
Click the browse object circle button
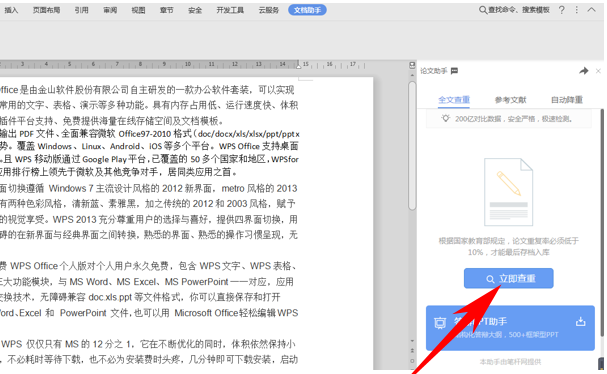pyautogui.click(x=412, y=361)
